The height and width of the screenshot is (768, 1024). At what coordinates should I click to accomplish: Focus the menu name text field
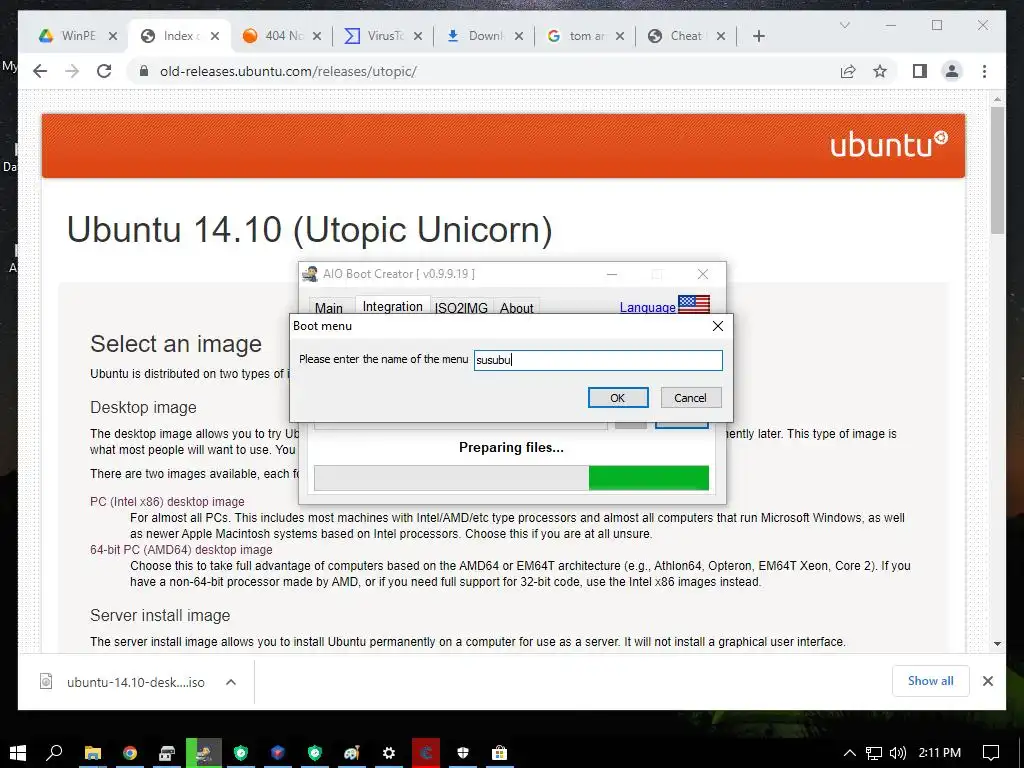click(x=598, y=360)
